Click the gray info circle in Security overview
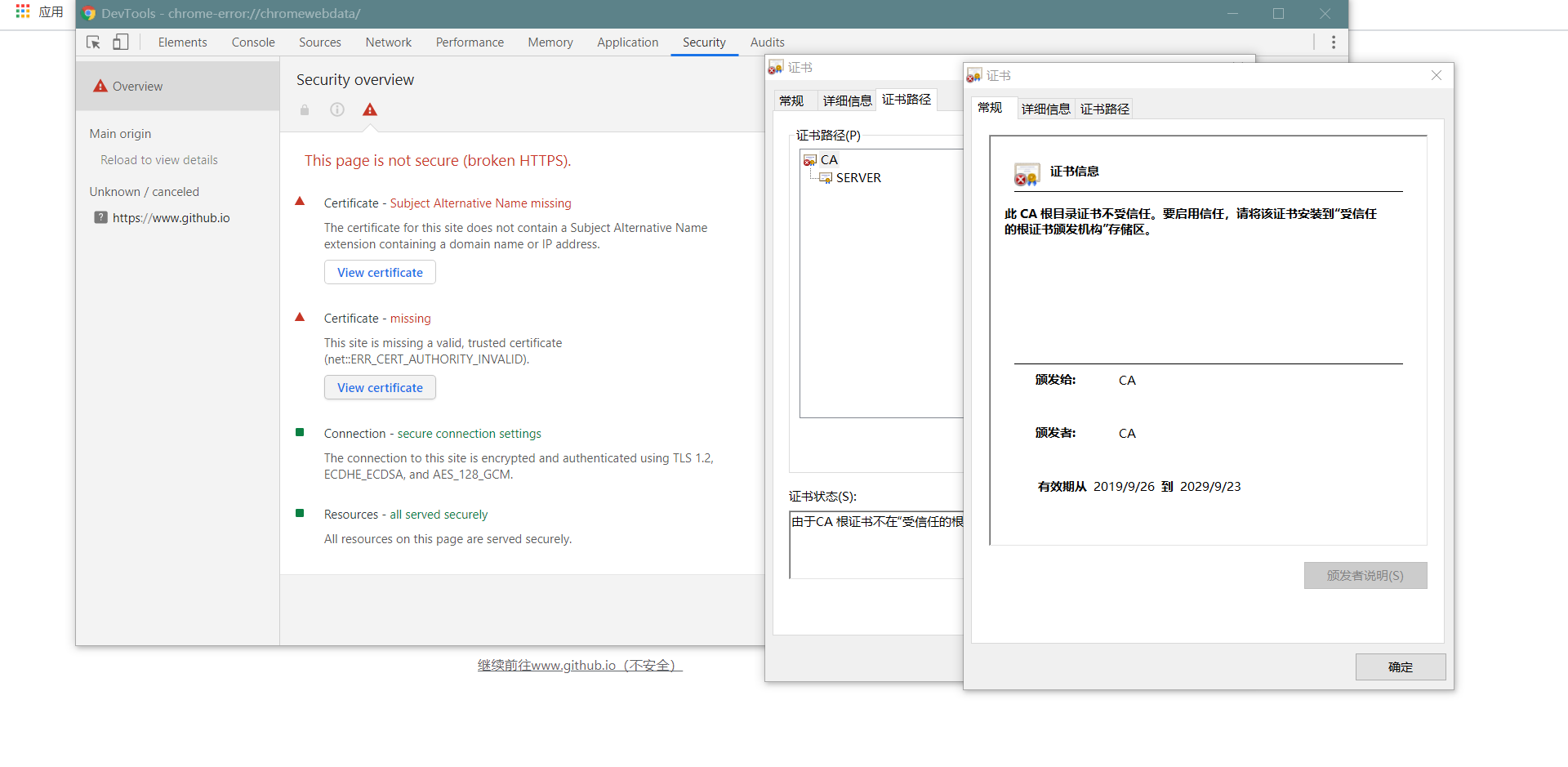The image size is (1568, 767). (x=337, y=109)
